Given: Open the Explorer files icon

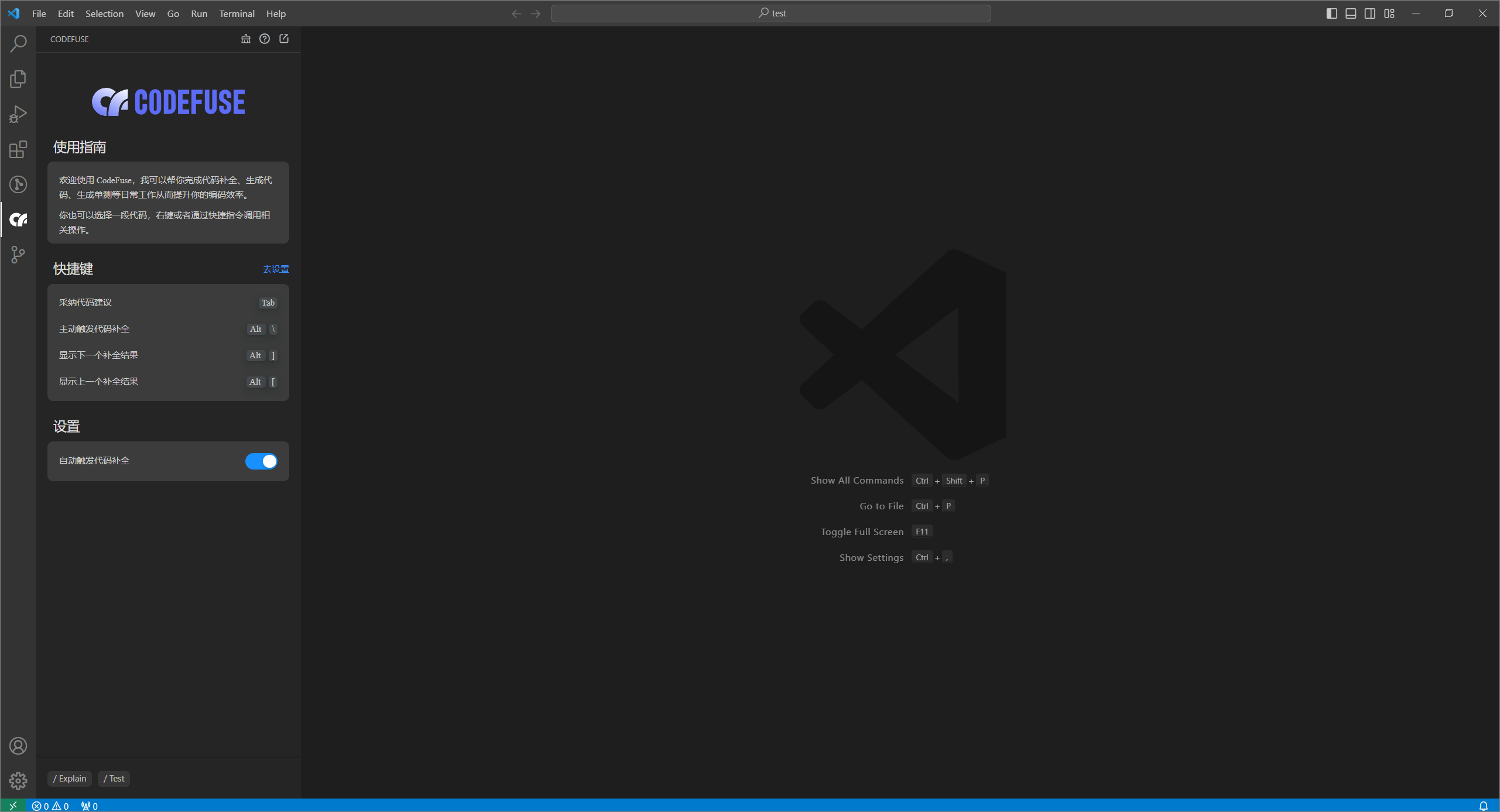Looking at the screenshot, I should pyautogui.click(x=18, y=78).
